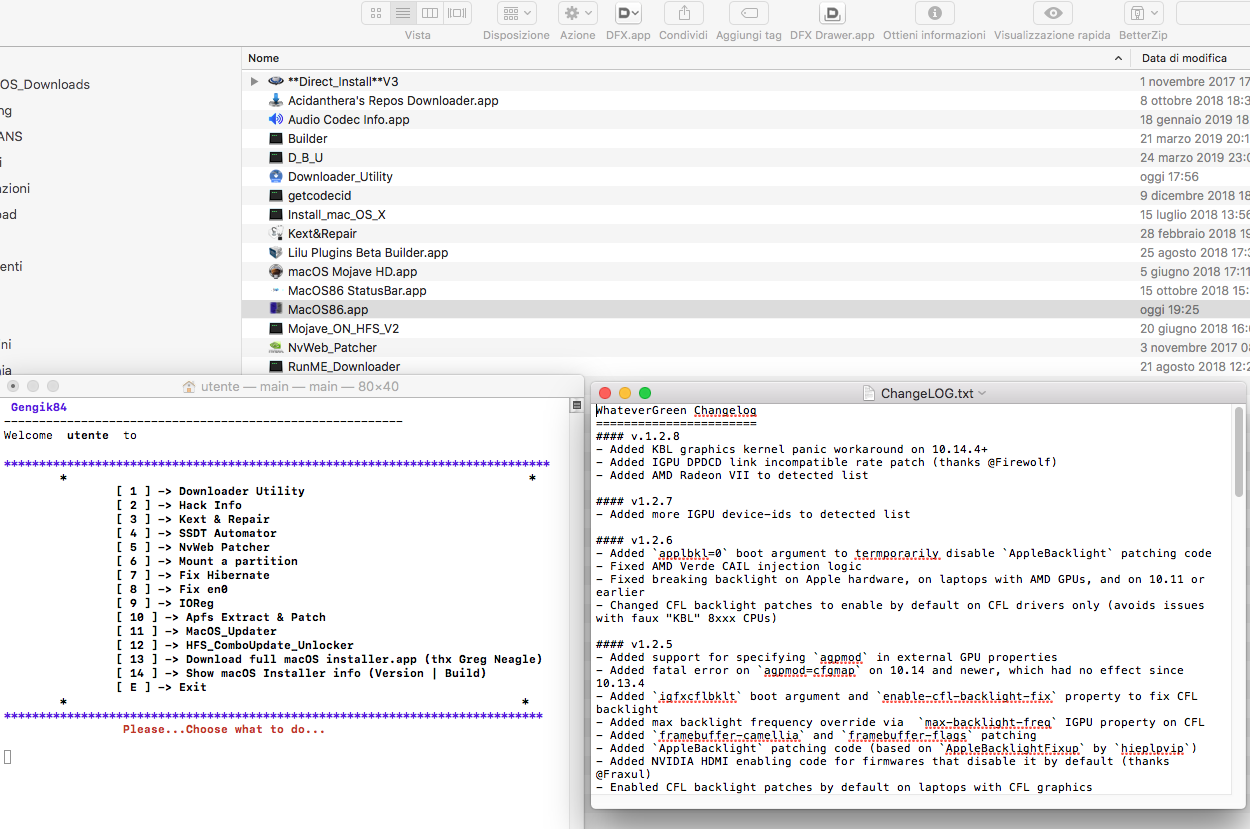Select the D_B_U file icon
This screenshot has height=829, width=1250.
click(276, 157)
